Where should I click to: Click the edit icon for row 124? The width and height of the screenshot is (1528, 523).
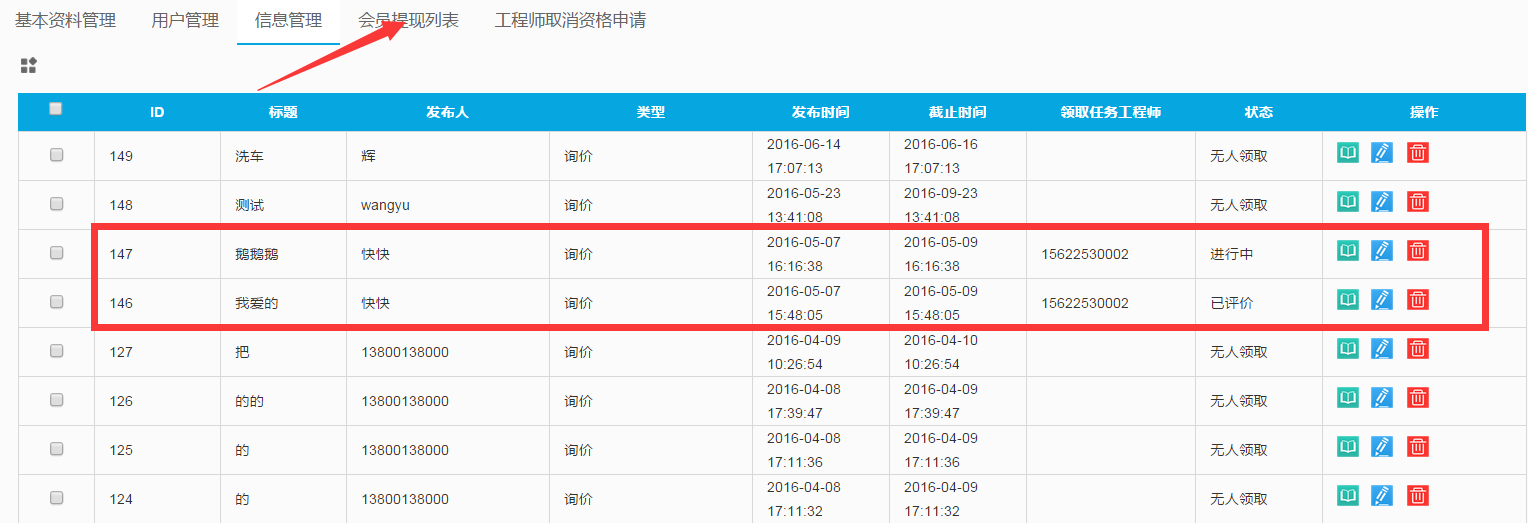click(1382, 495)
